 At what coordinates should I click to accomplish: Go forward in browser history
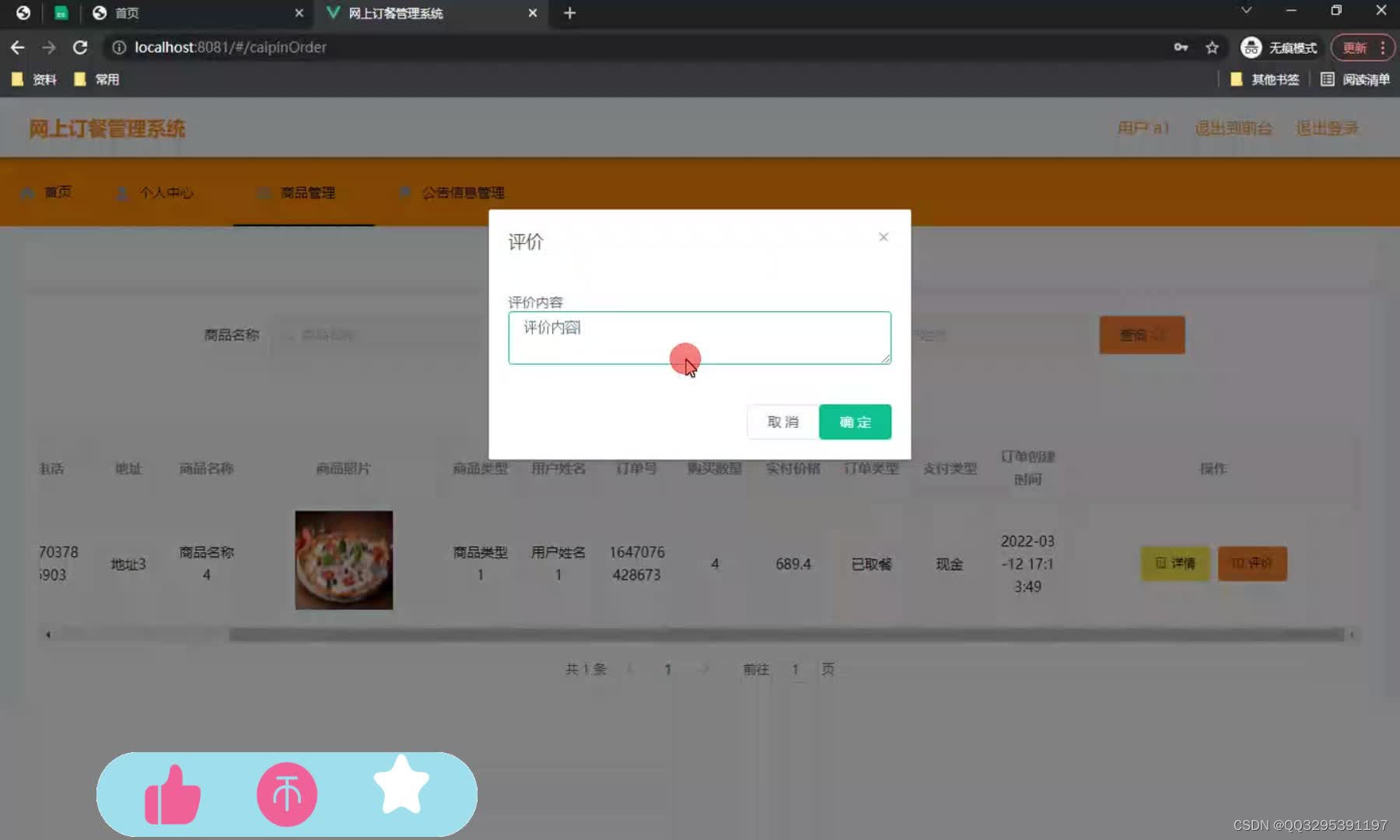point(49,47)
